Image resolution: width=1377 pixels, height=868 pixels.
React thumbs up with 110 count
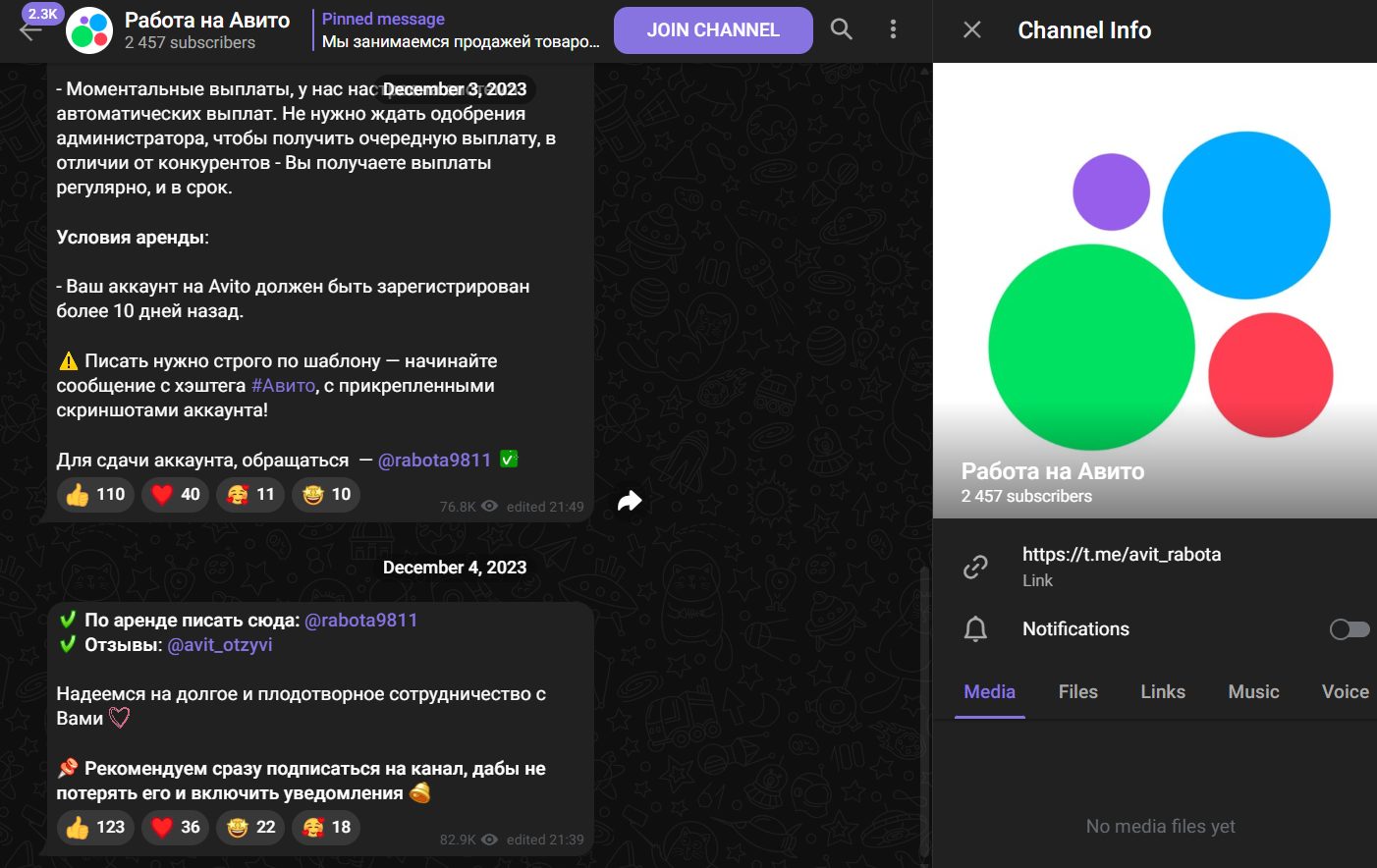click(95, 494)
